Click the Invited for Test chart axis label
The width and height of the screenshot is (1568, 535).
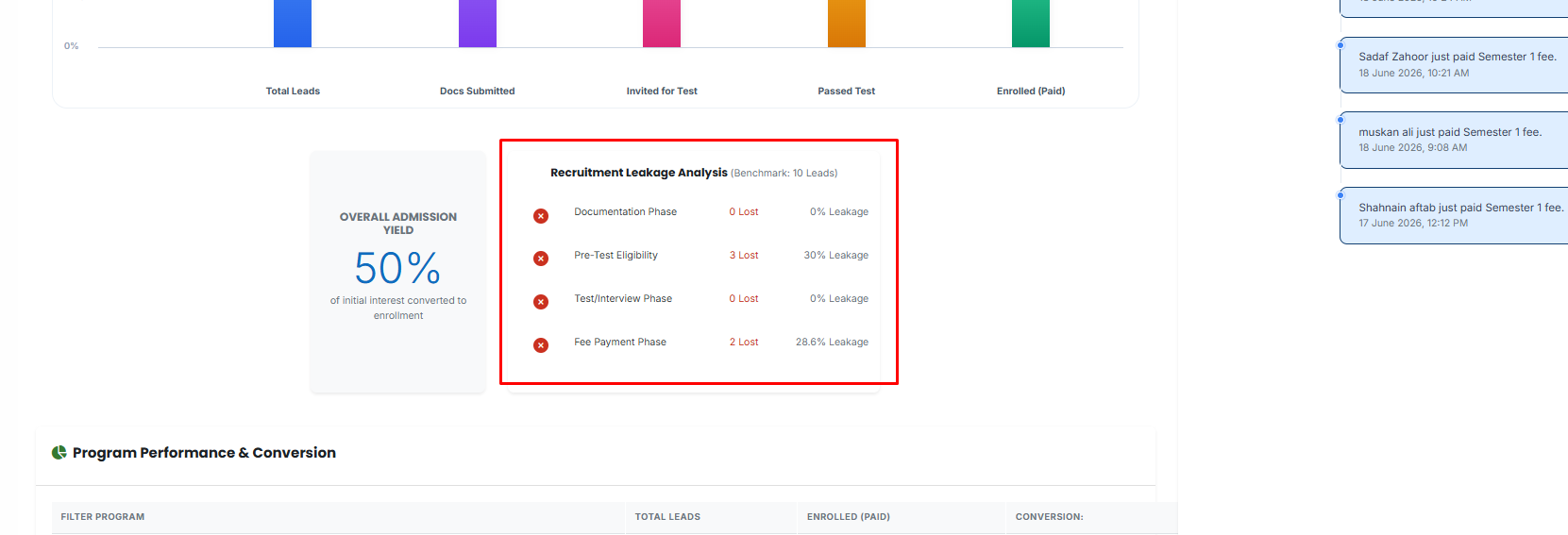pyautogui.click(x=662, y=92)
